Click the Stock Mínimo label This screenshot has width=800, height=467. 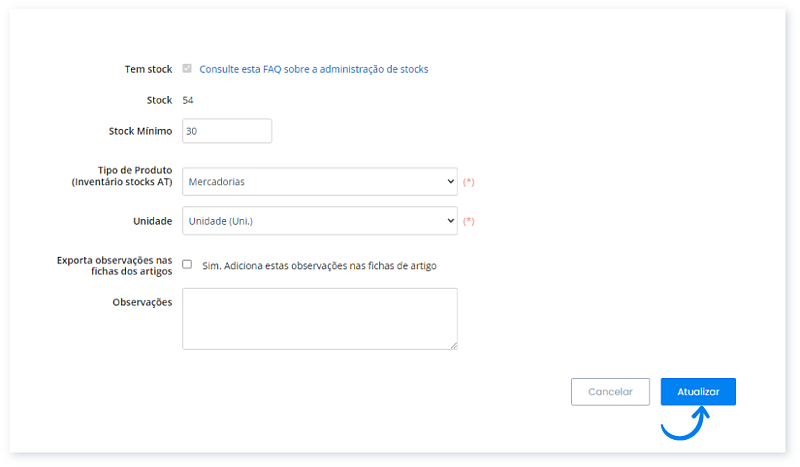tap(140, 131)
